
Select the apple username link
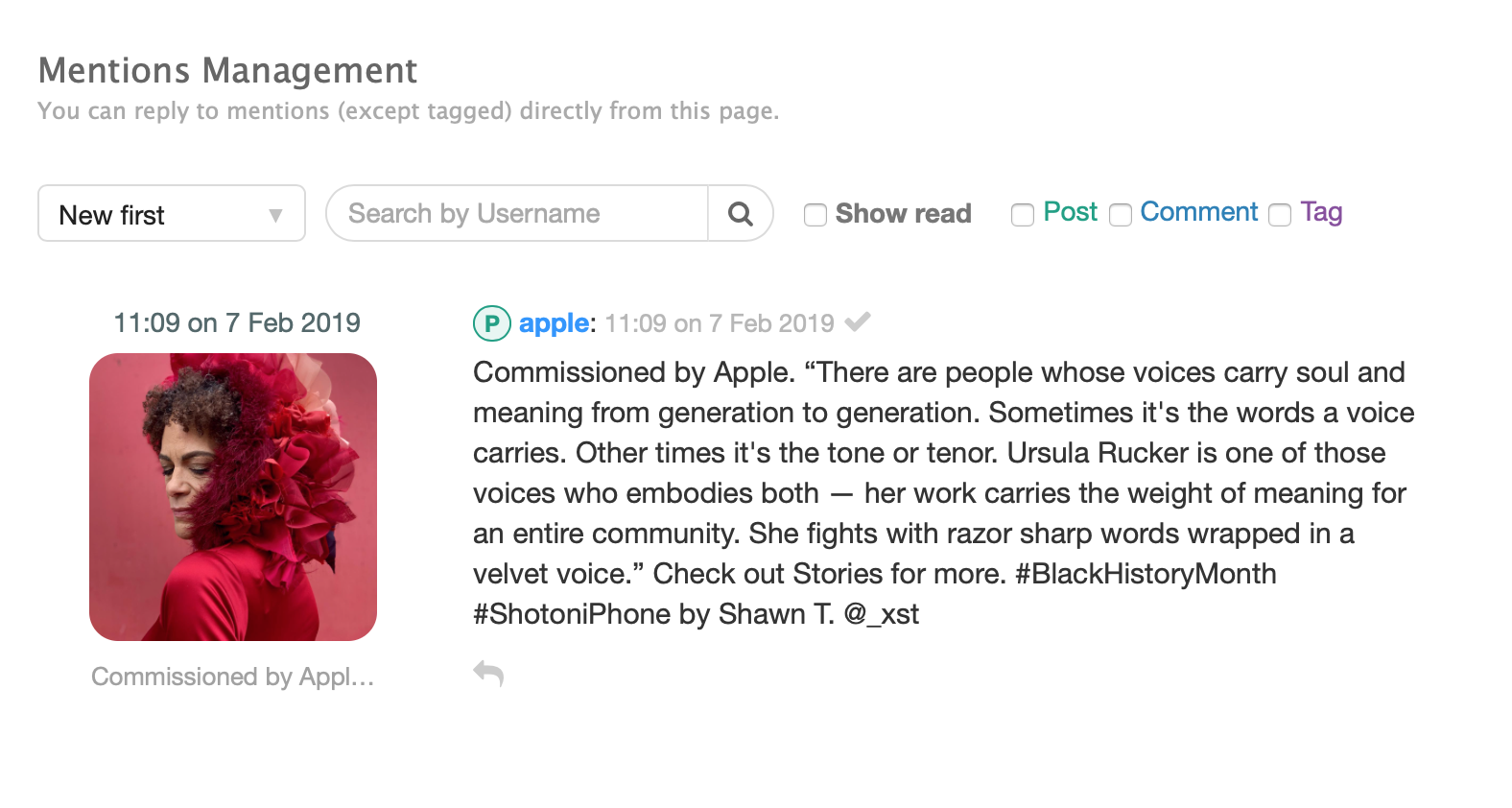(554, 323)
